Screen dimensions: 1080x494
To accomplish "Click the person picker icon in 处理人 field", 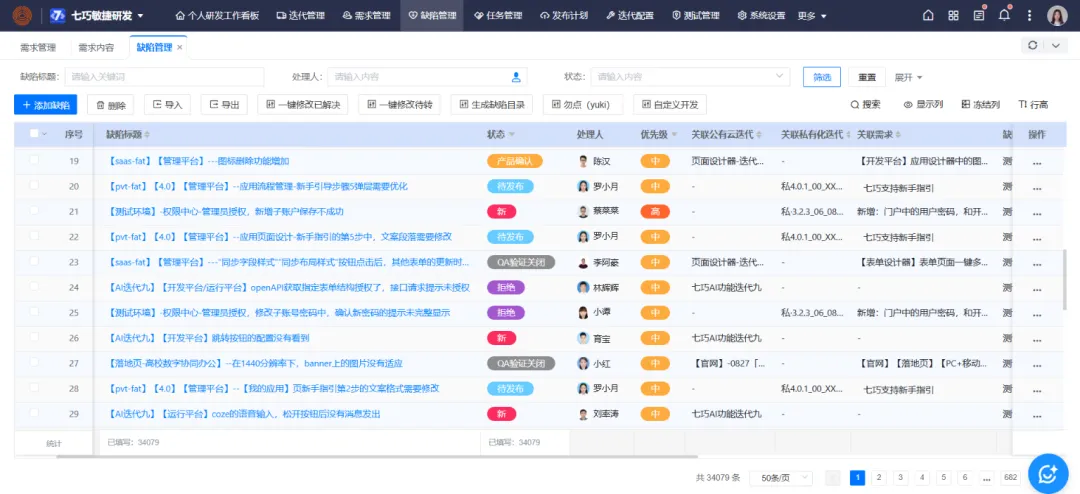I will (517, 77).
